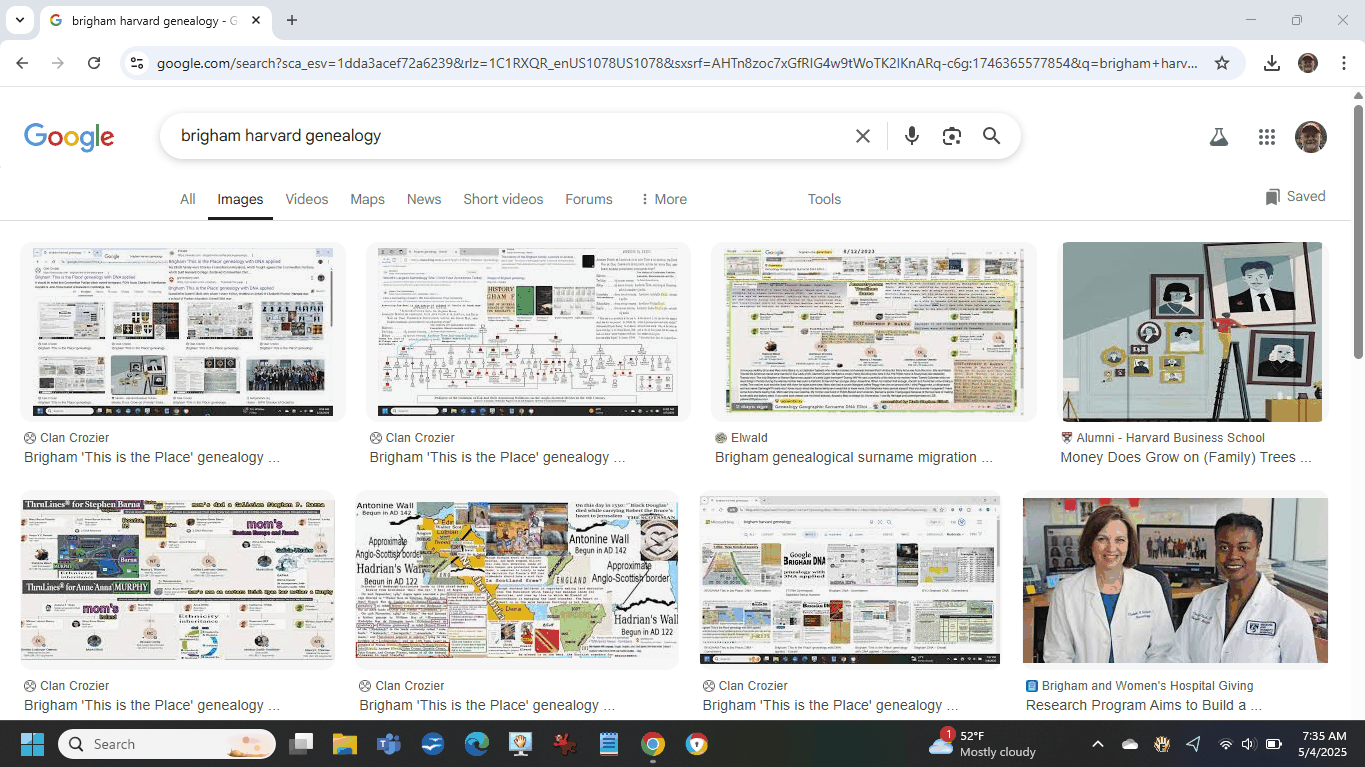Open Microsoft Edge from taskbar
This screenshot has width=1365, height=767.
click(477, 744)
